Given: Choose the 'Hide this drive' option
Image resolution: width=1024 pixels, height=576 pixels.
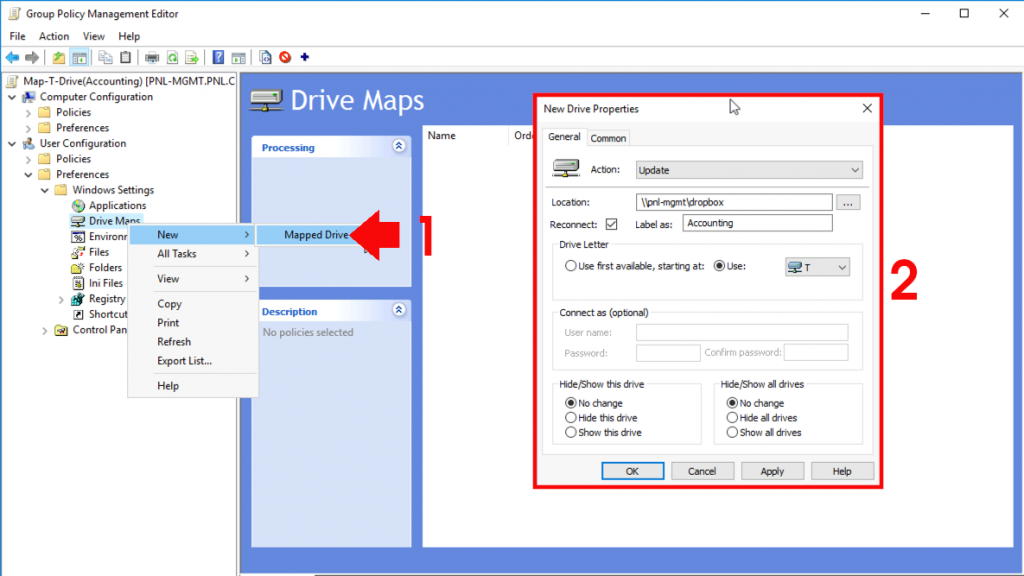Looking at the screenshot, I should [x=571, y=418].
